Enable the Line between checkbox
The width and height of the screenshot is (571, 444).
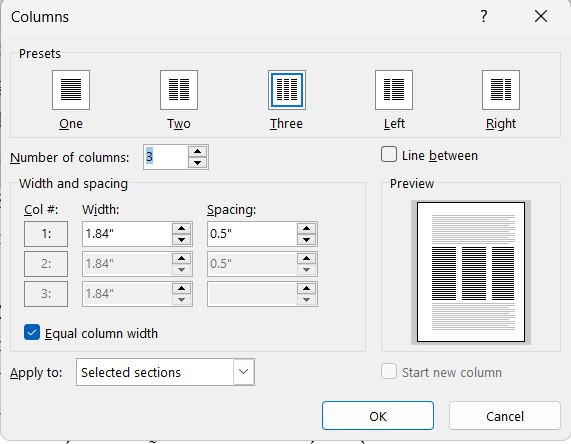[389, 154]
